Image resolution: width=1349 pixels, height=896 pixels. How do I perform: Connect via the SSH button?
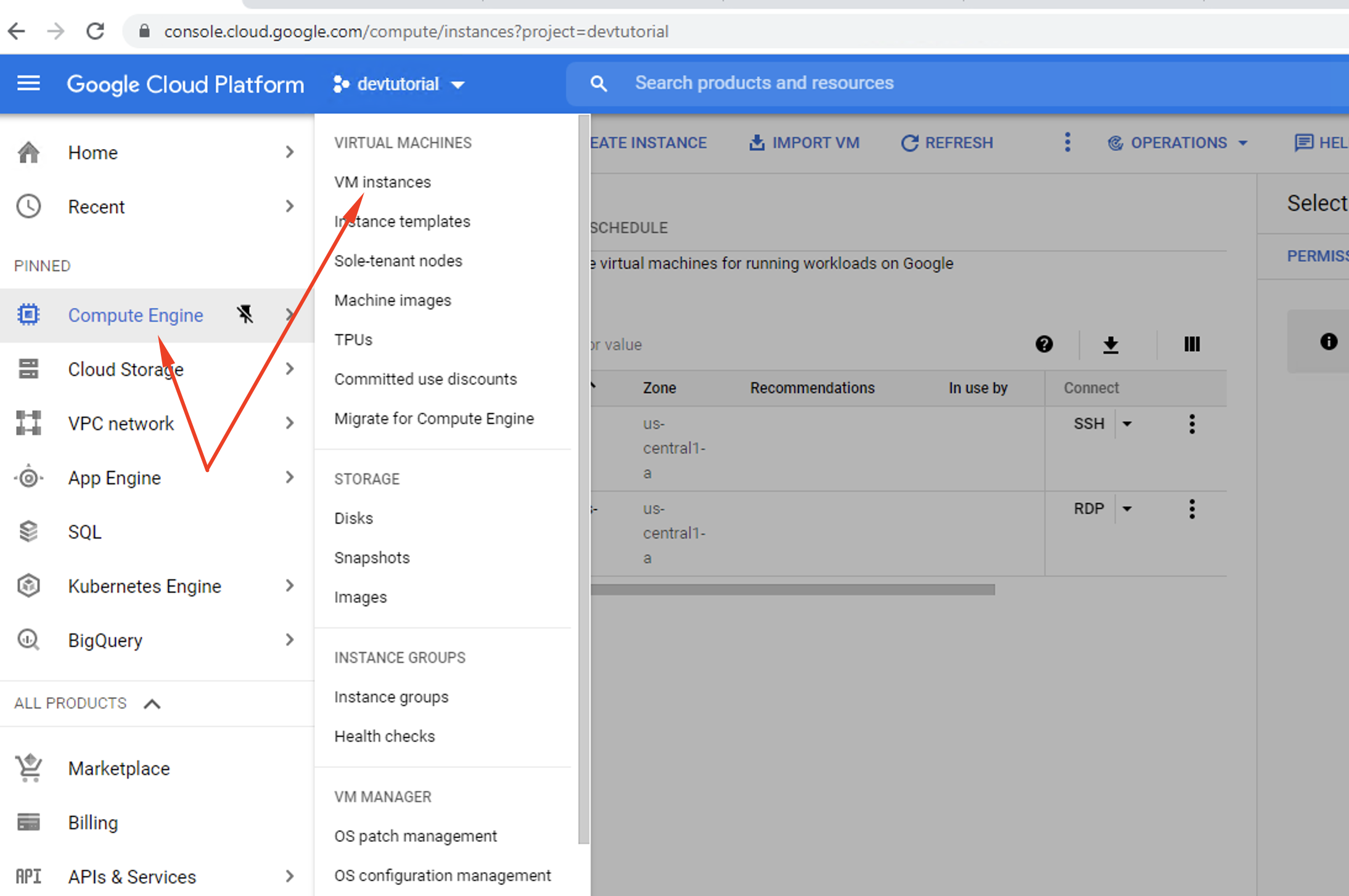click(1088, 423)
